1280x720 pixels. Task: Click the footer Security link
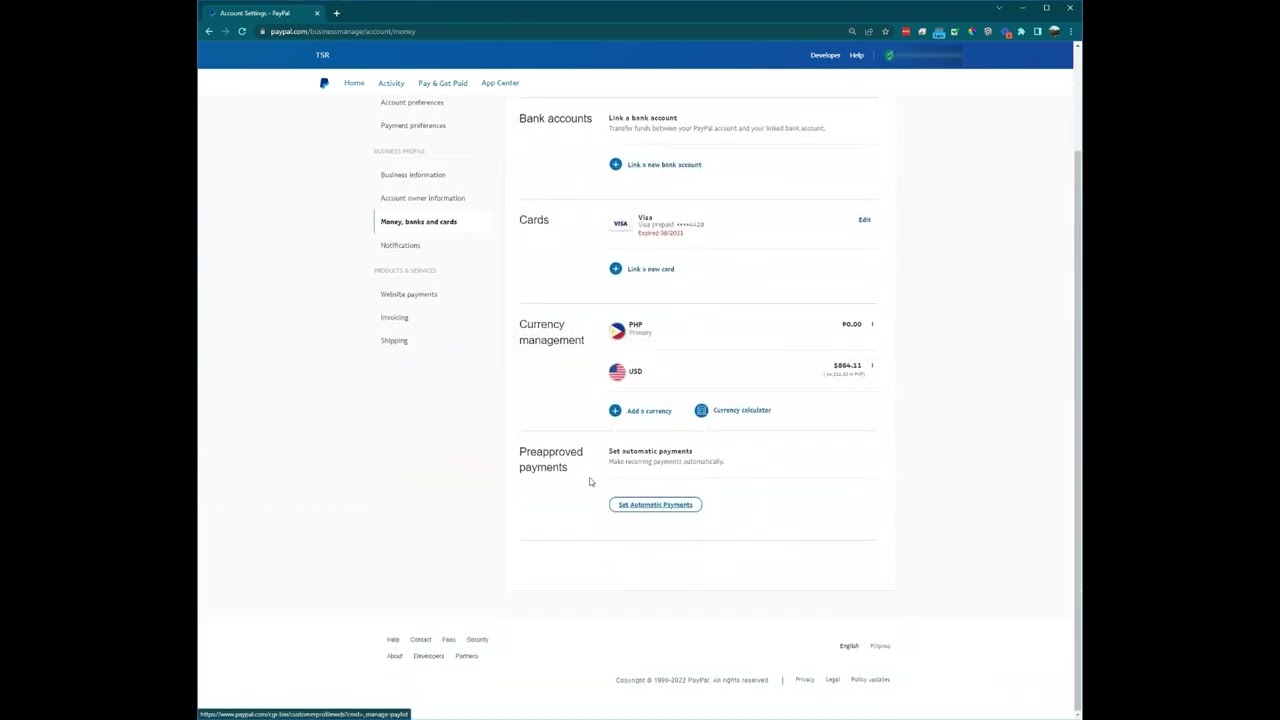point(477,639)
